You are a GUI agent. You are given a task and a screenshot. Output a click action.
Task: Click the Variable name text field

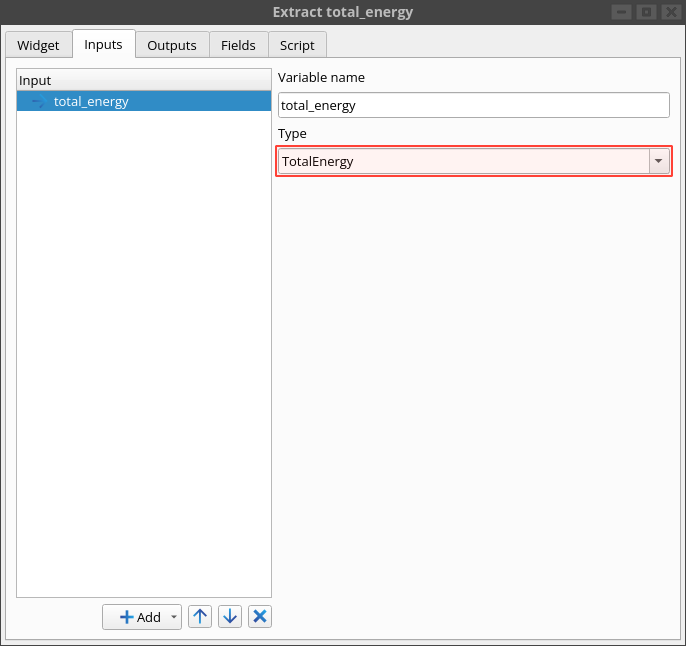point(474,105)
